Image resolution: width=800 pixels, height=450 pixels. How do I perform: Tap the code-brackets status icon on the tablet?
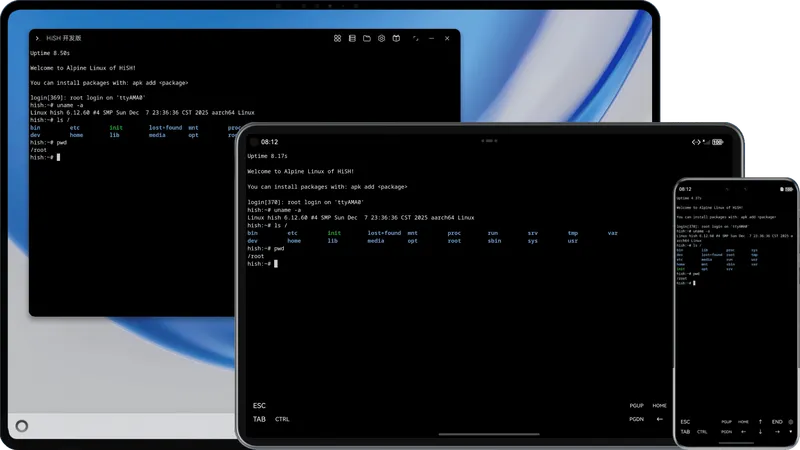pos(696,142)
